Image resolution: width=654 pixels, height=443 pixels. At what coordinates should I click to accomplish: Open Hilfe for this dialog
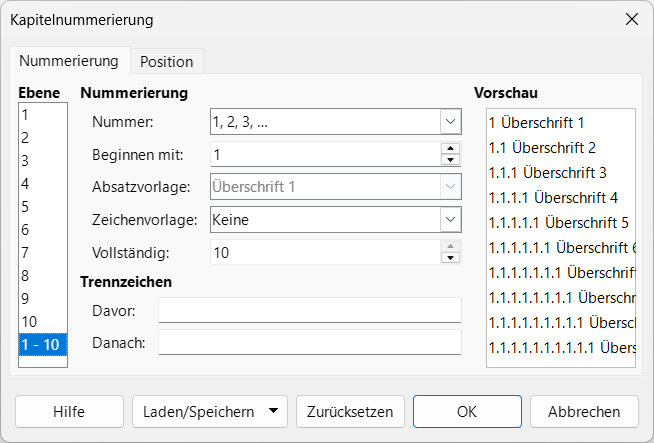[x=69, y=411]
